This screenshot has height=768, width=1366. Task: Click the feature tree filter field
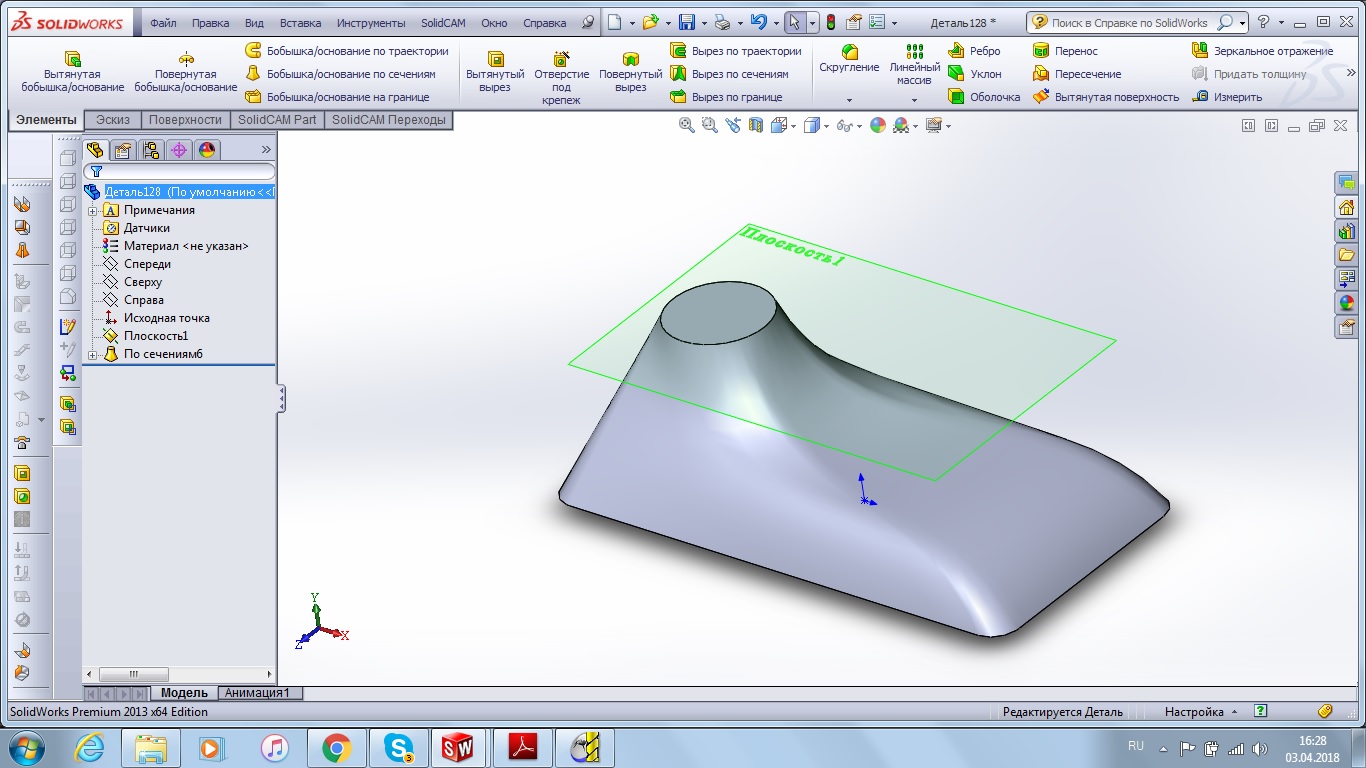coord(180,171)
